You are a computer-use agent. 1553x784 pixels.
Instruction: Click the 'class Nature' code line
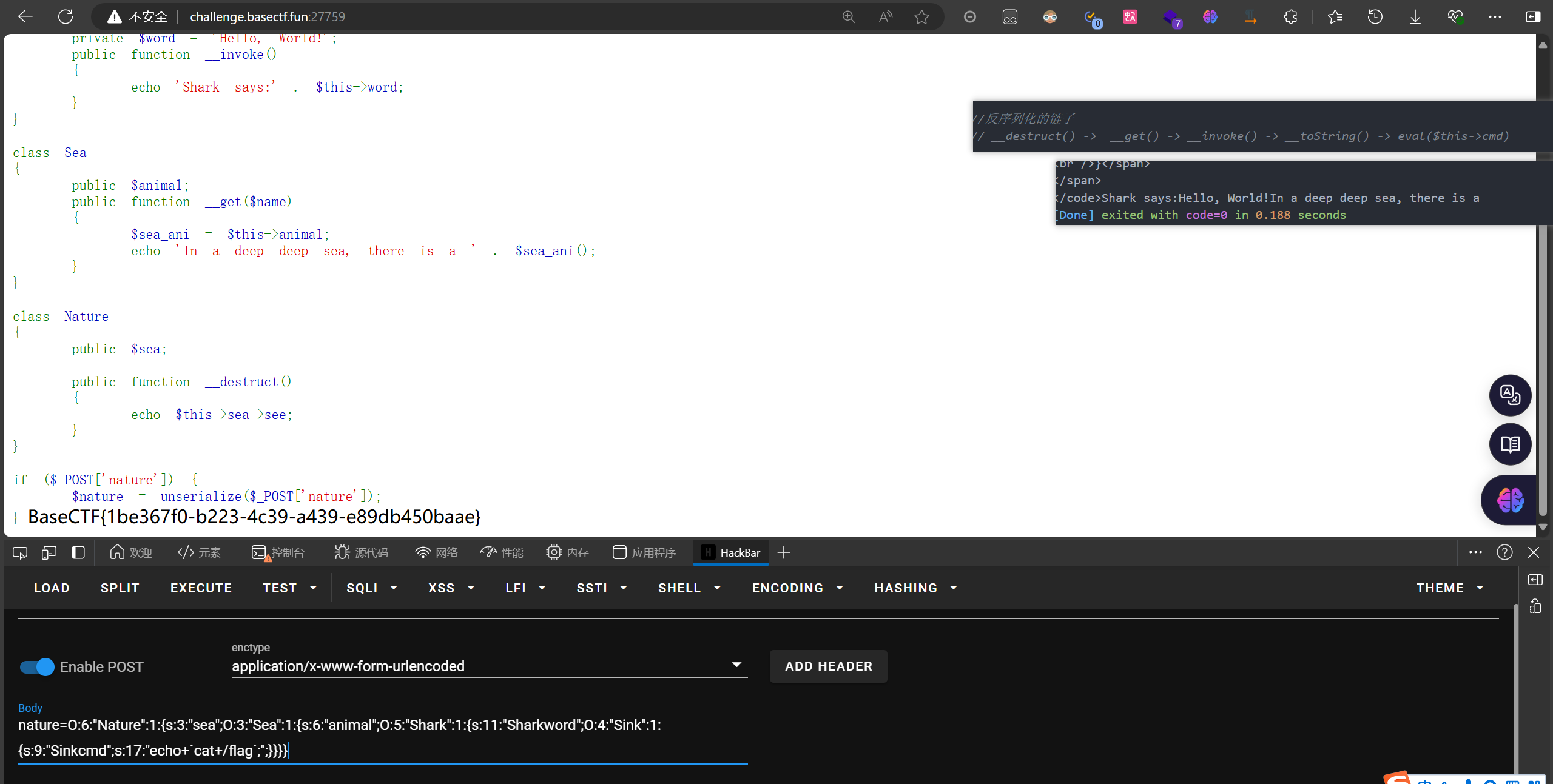tap(61, 316)
